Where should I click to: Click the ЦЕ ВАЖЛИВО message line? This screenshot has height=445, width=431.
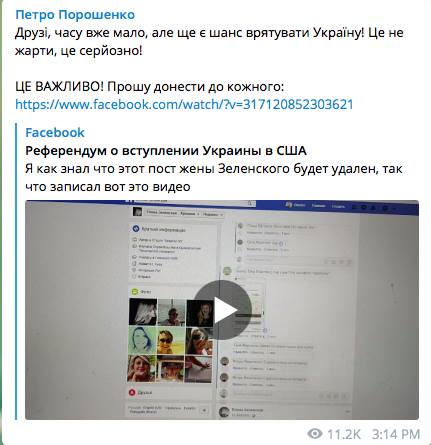pos(149,87)
